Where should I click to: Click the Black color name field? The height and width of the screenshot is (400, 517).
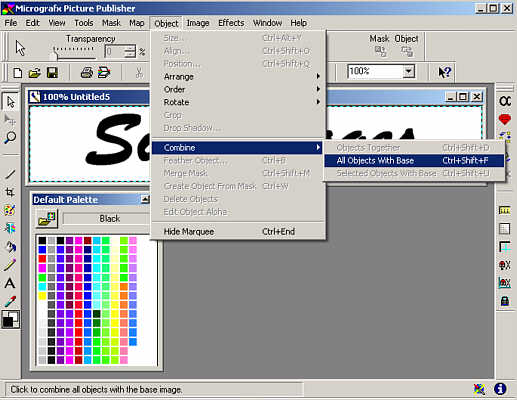click(x=107, y=219)
